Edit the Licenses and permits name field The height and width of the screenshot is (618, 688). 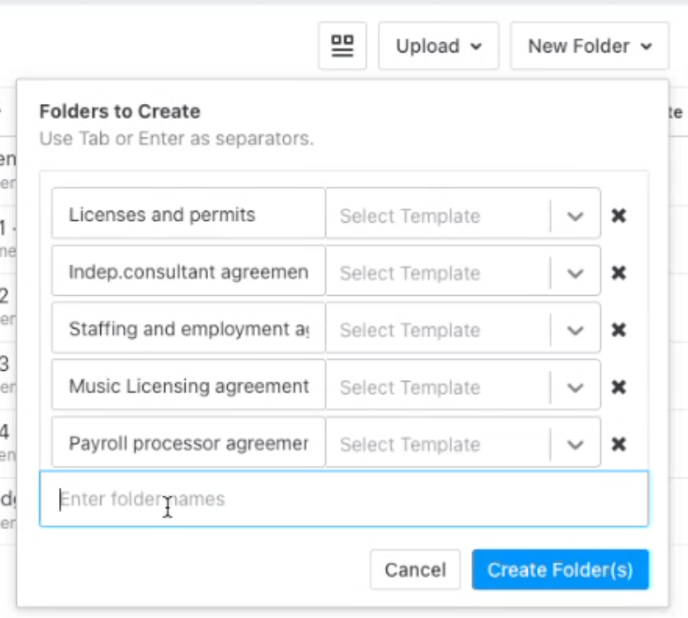pos(188,215)
